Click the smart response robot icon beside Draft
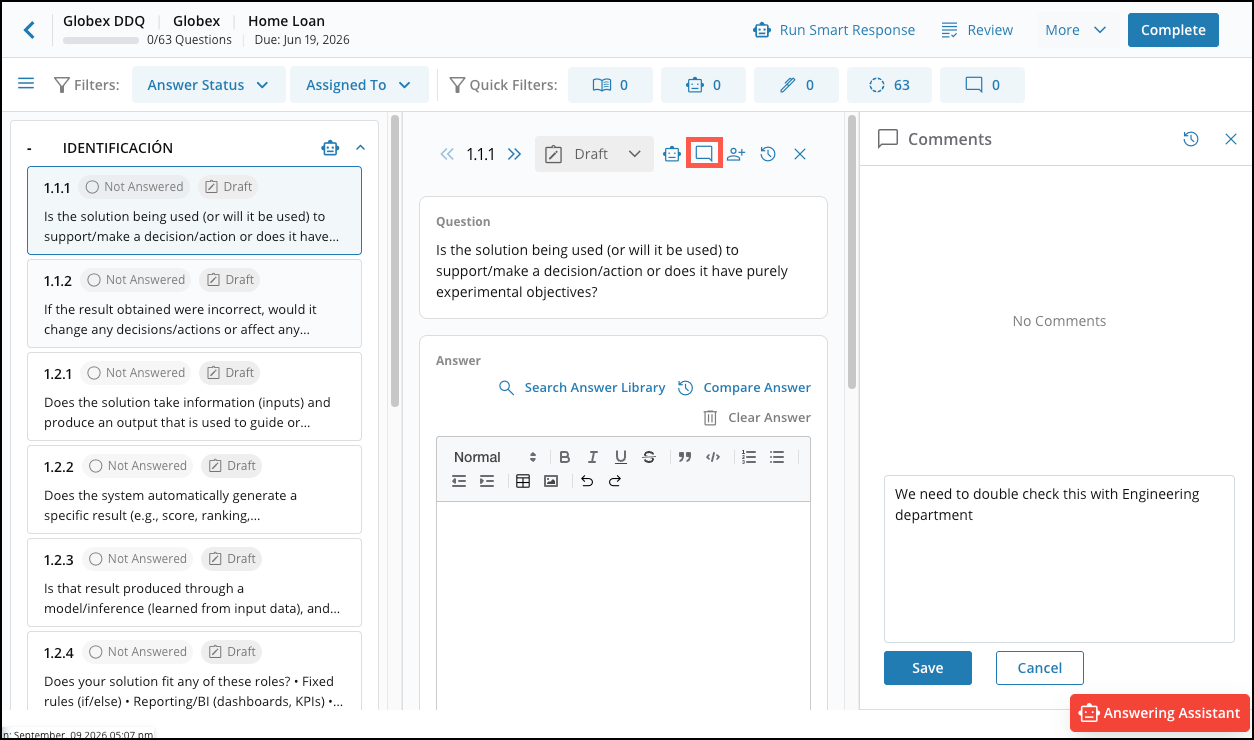 [x=672, y=154]
